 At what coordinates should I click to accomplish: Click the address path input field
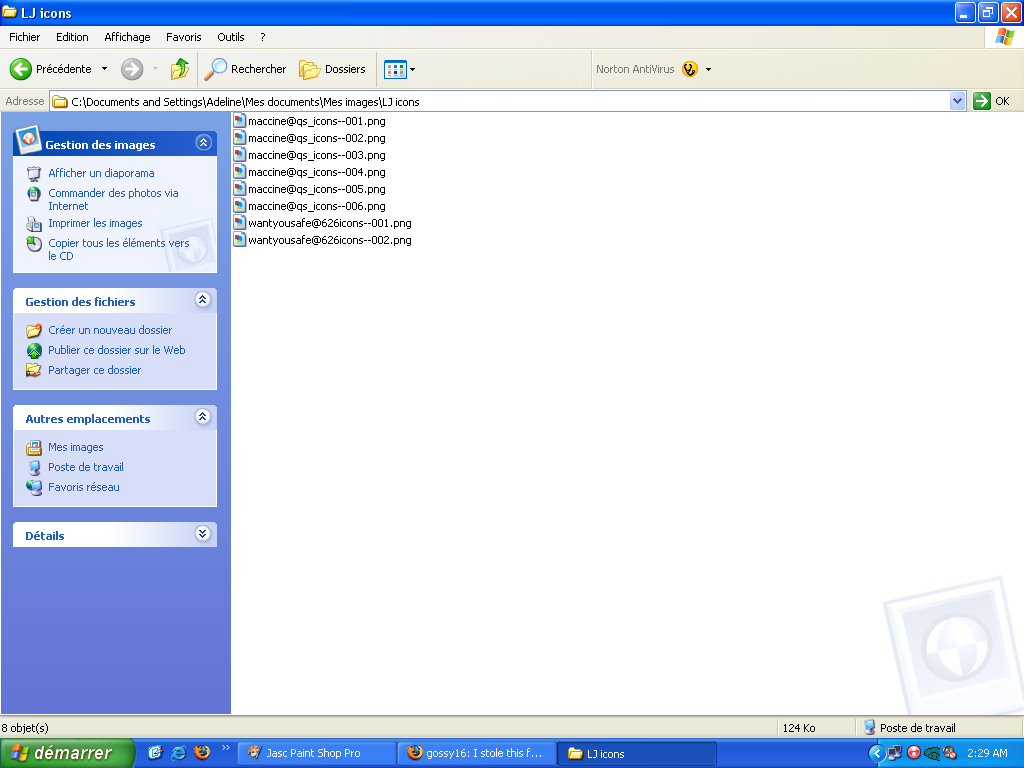tap(500, 101)
